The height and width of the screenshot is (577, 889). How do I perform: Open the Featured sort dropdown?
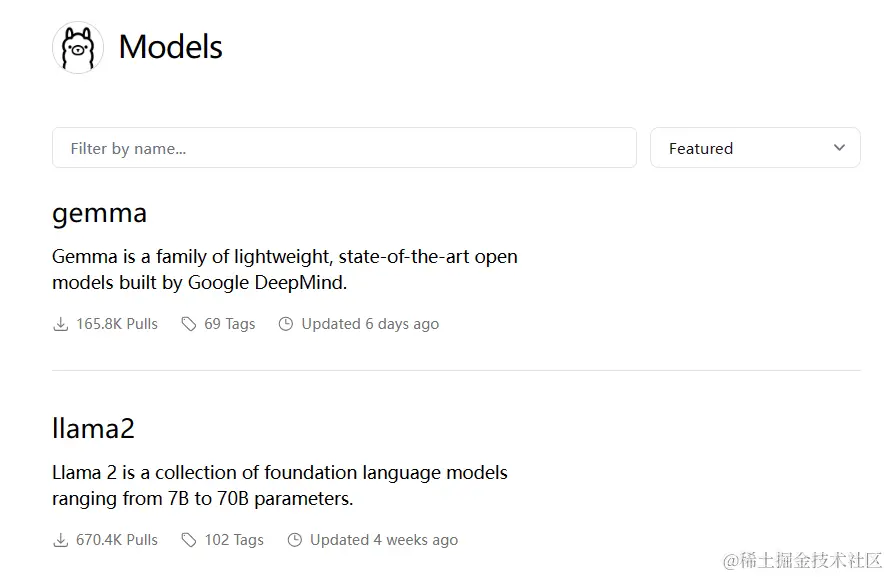[755, 148]
